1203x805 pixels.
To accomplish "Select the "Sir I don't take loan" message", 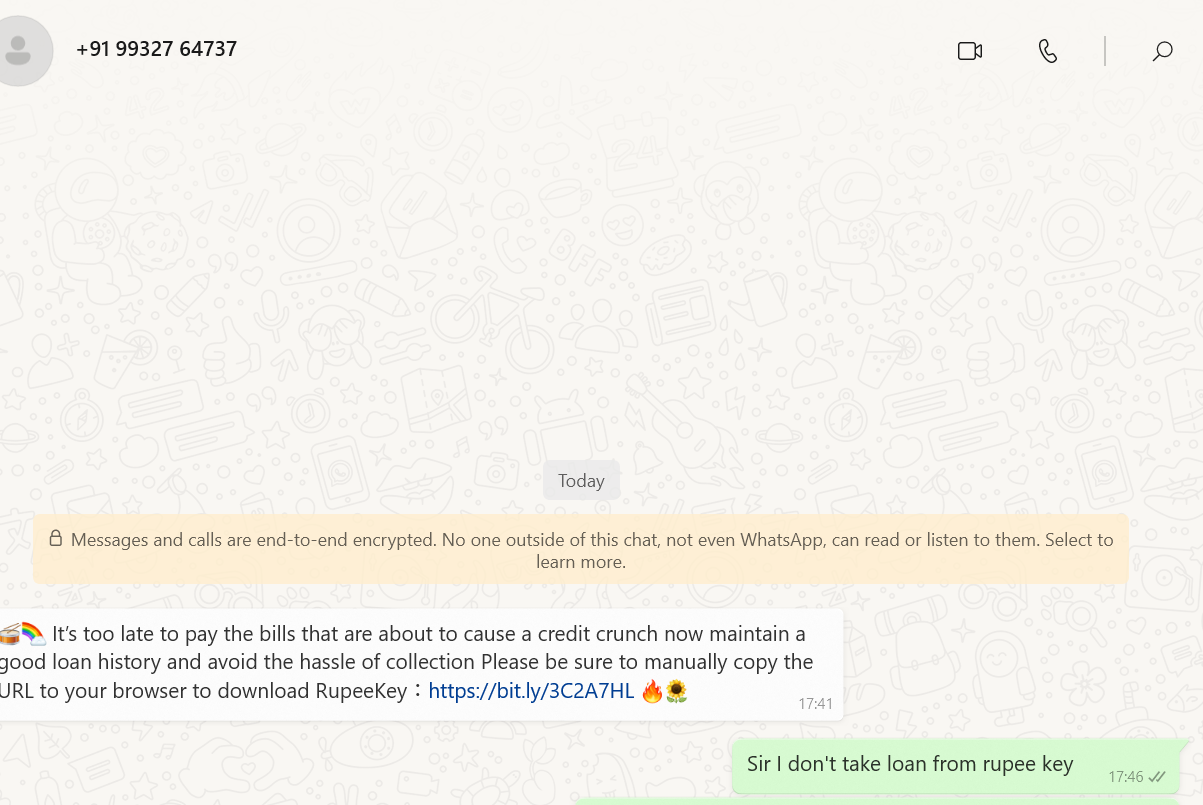I will tap(909, 765).
